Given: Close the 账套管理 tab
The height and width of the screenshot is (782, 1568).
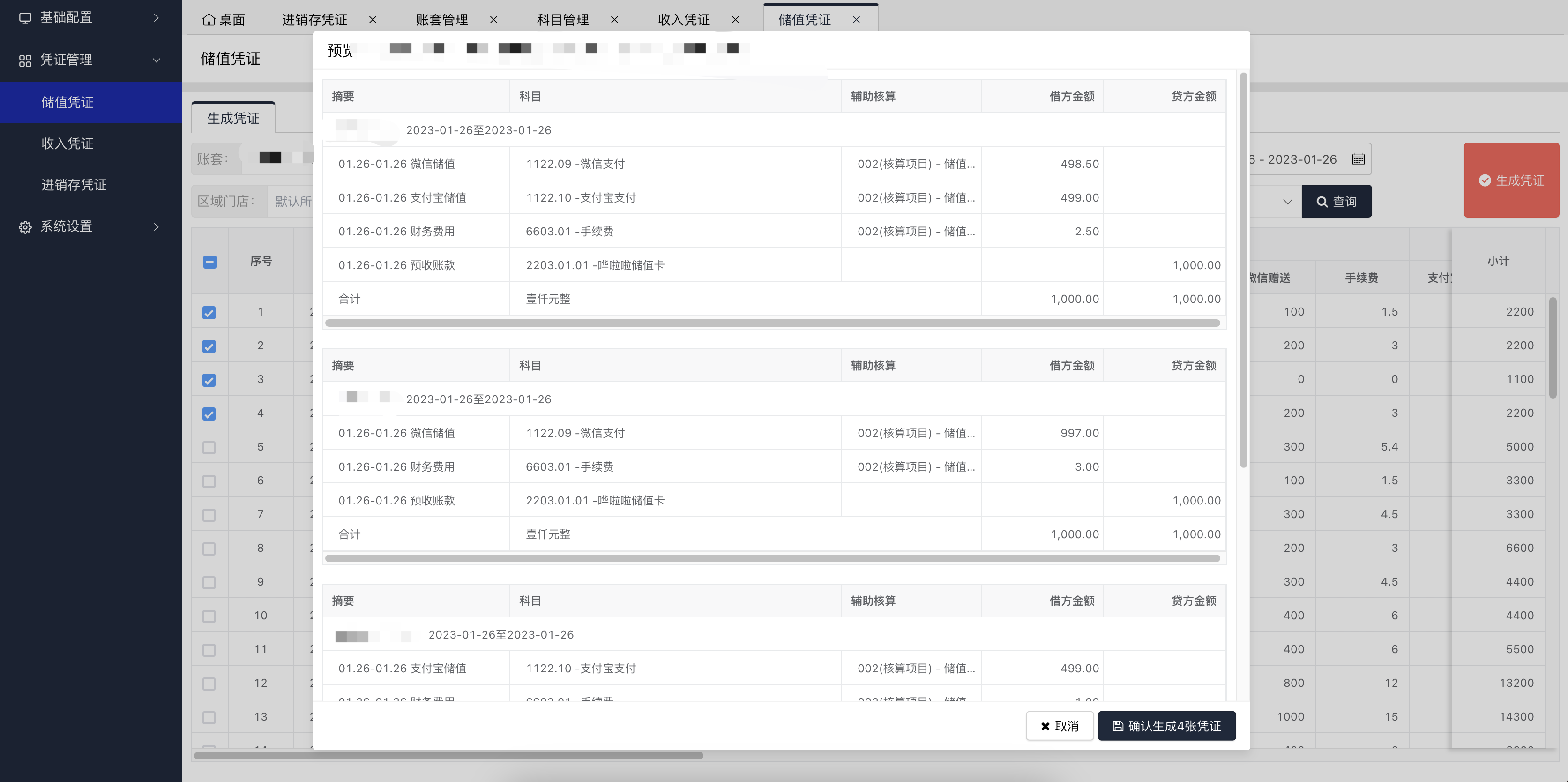Looking at the screenshot, I should click(493, 20).
